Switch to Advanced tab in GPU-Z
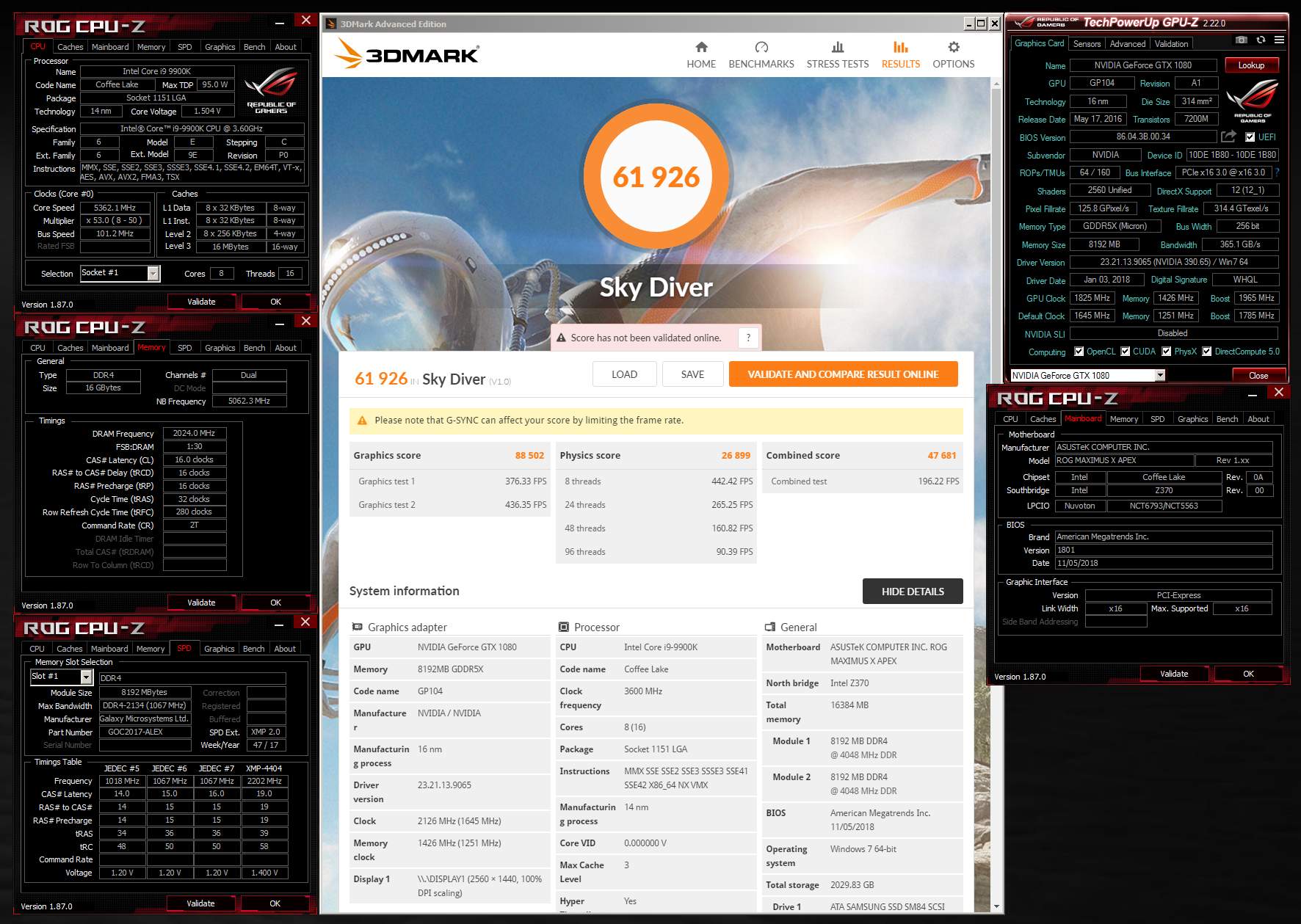 click(1127, 44)
